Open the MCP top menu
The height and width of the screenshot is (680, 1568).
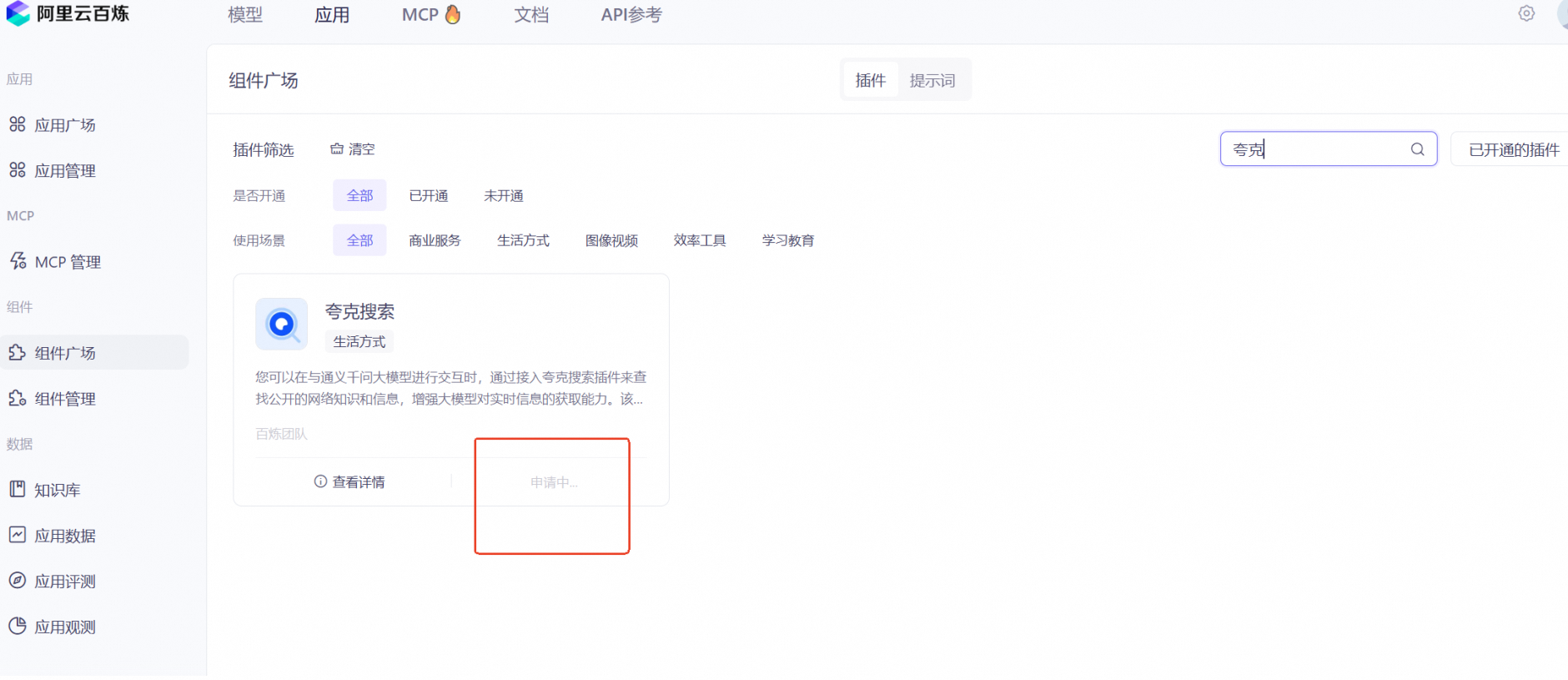(x=431, y=15)
